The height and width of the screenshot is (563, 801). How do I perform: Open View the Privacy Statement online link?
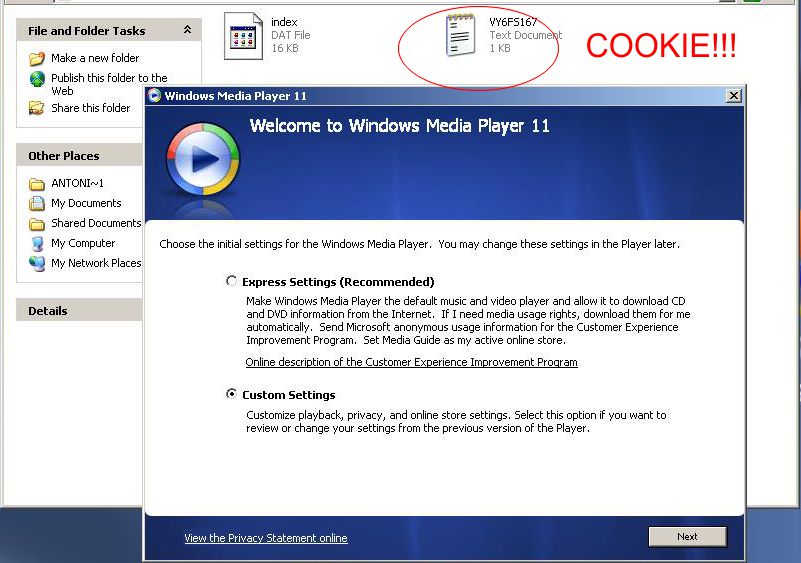[266, 538]
